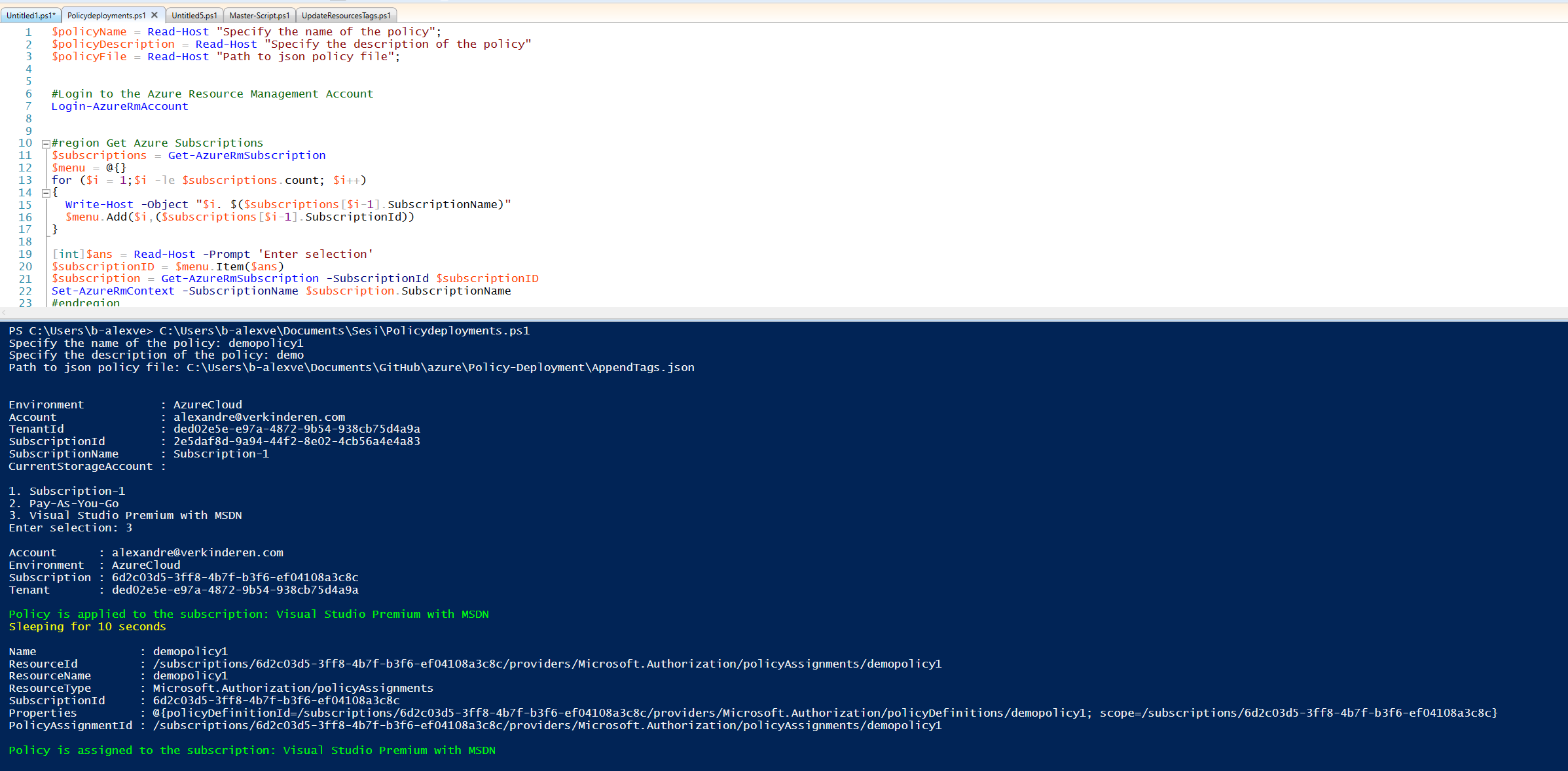
Task: Click 'Enter selection: 3' in the console
Action: 70,528
